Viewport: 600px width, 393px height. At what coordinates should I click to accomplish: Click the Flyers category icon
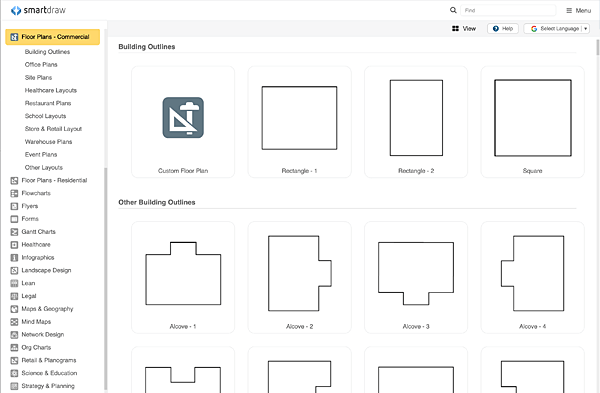pyautogui.click(x=14, y=206)
